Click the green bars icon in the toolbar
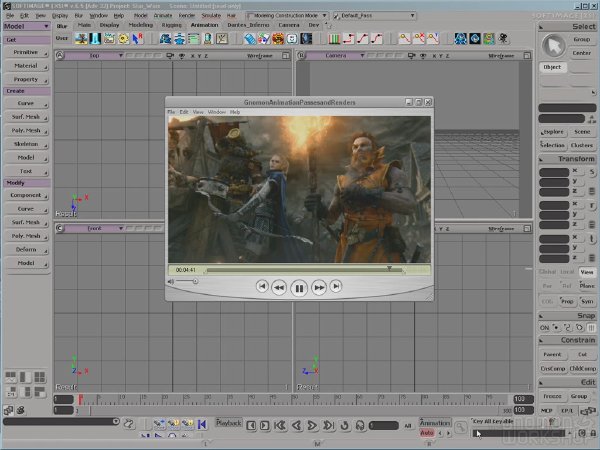Image resolution: width=600 pixels, height=450 pixels. (x=334, y=39)
